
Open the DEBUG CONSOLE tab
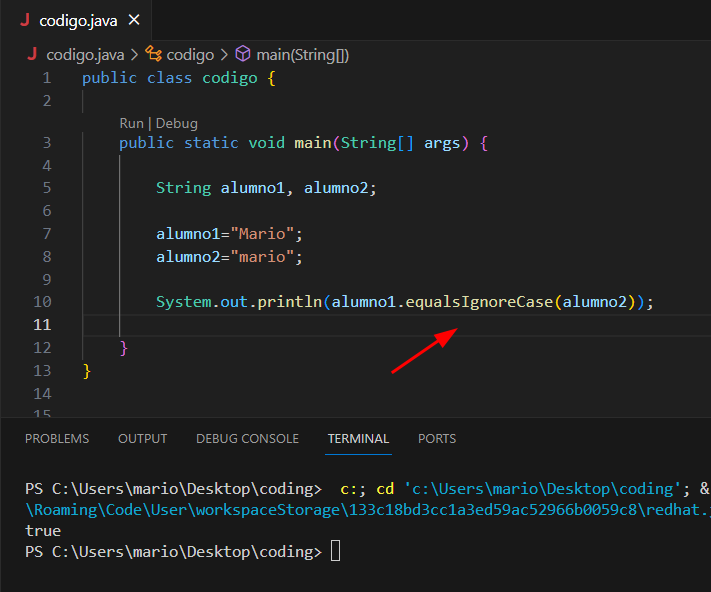point(247,438)
